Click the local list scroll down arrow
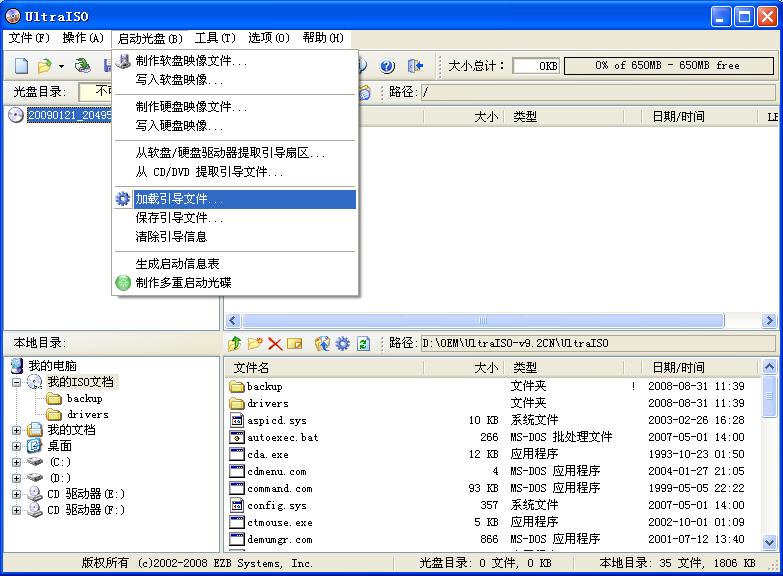 click(x=770, y=542)
